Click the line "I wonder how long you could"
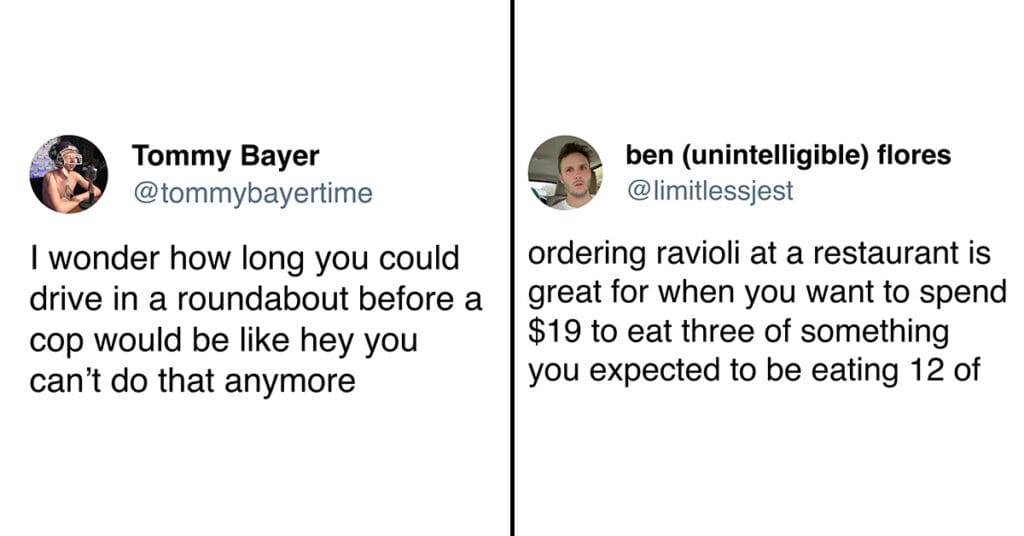This screenshot has height=536, width=1024. 244,259
